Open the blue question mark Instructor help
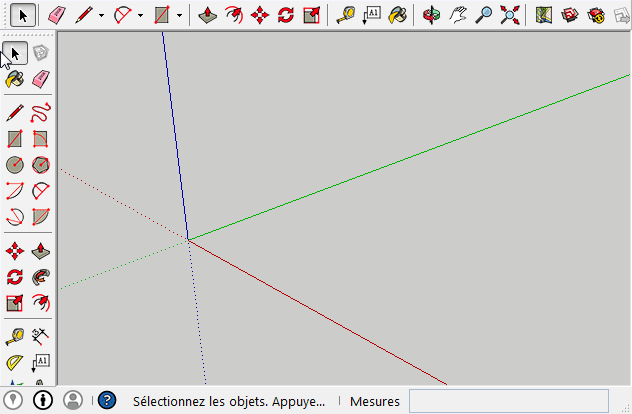 107,400
